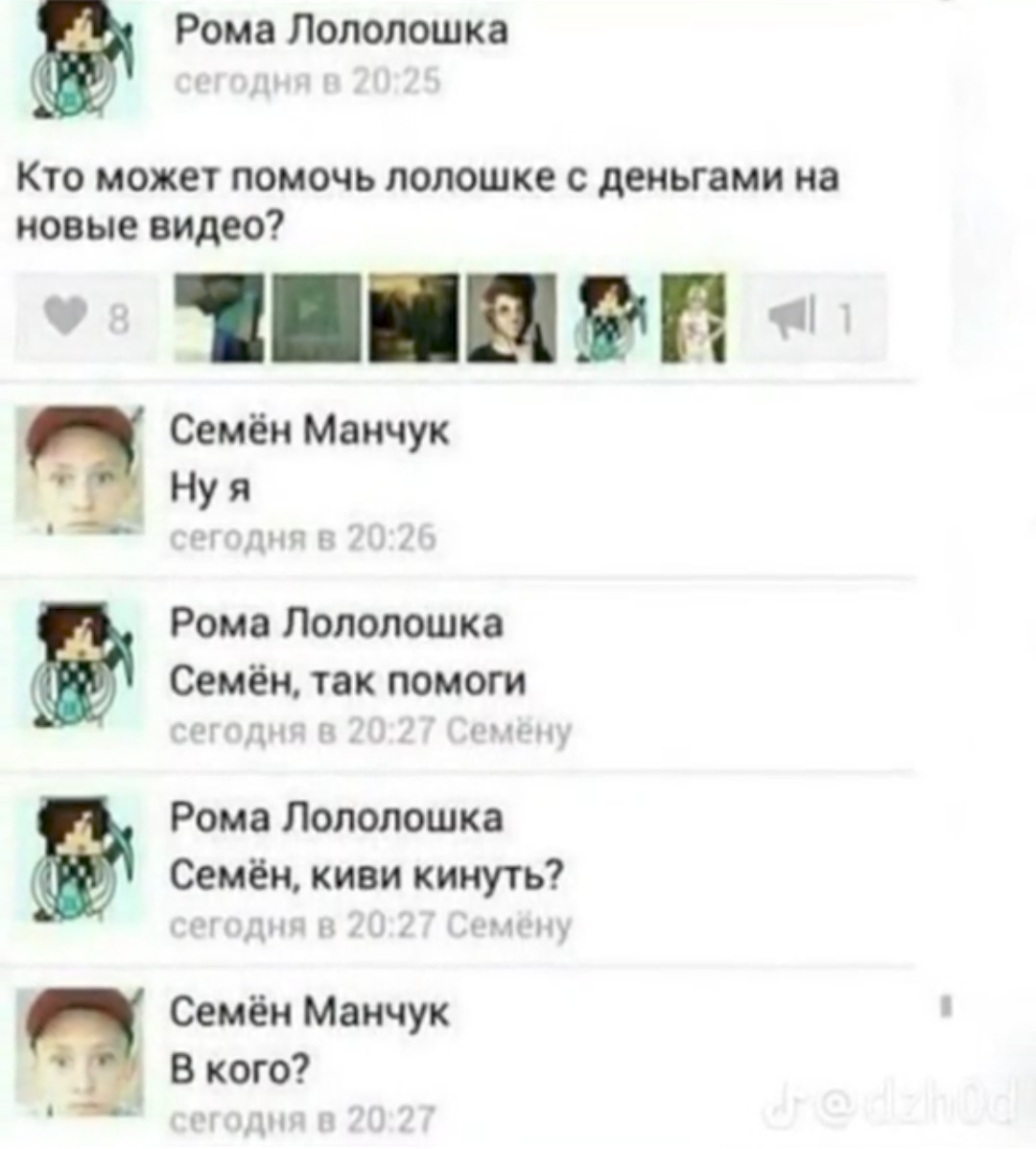Open Семён avatar on 'В кого?' comment

click(80, 1051)
